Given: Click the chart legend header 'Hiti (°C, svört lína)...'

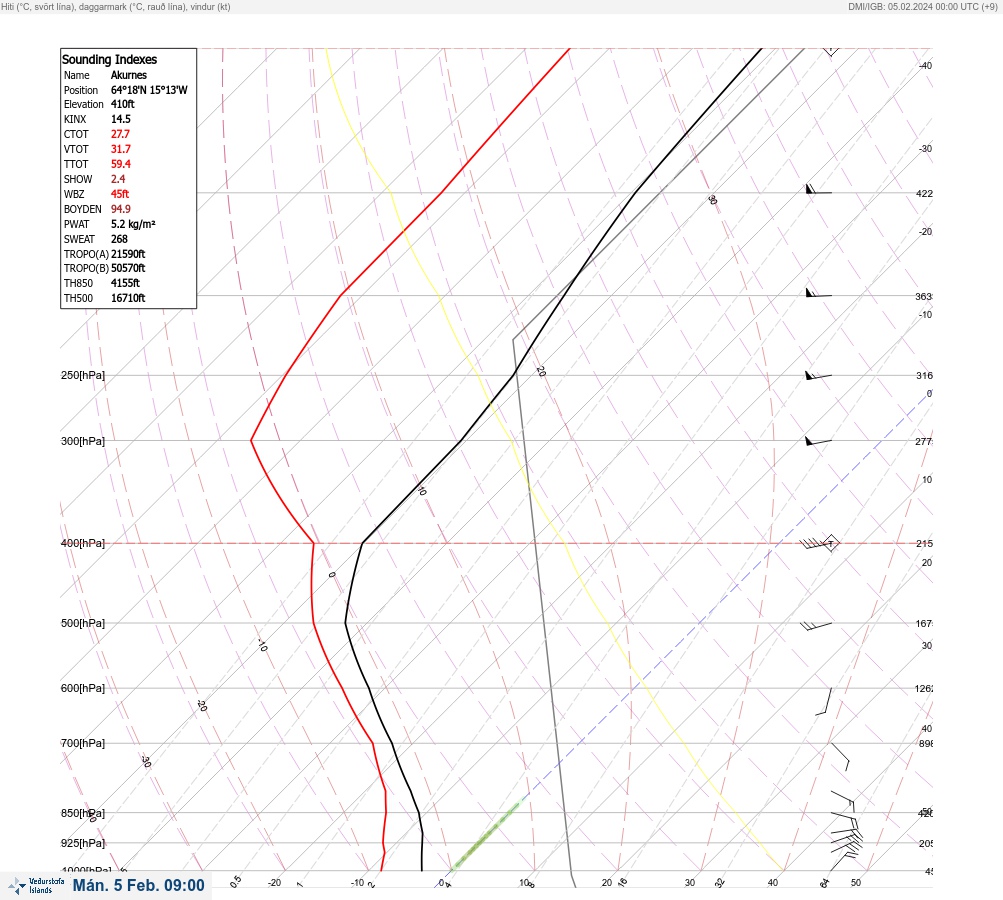Looking at the screenshot, I should point(116,7).
